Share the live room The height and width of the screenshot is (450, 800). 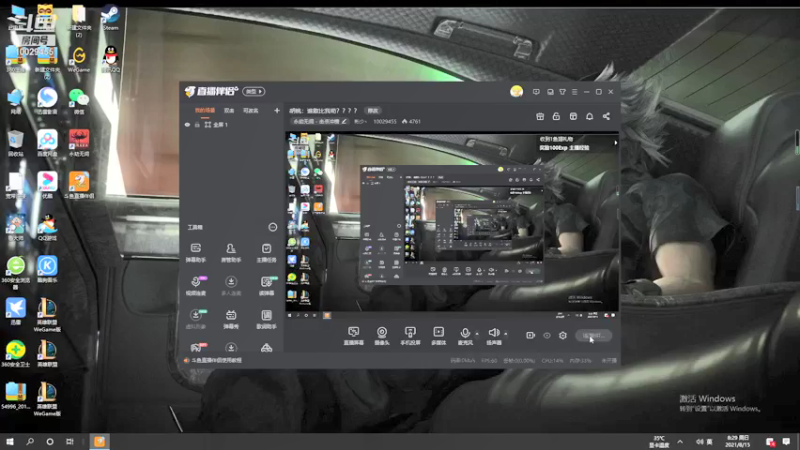(606, 116)
